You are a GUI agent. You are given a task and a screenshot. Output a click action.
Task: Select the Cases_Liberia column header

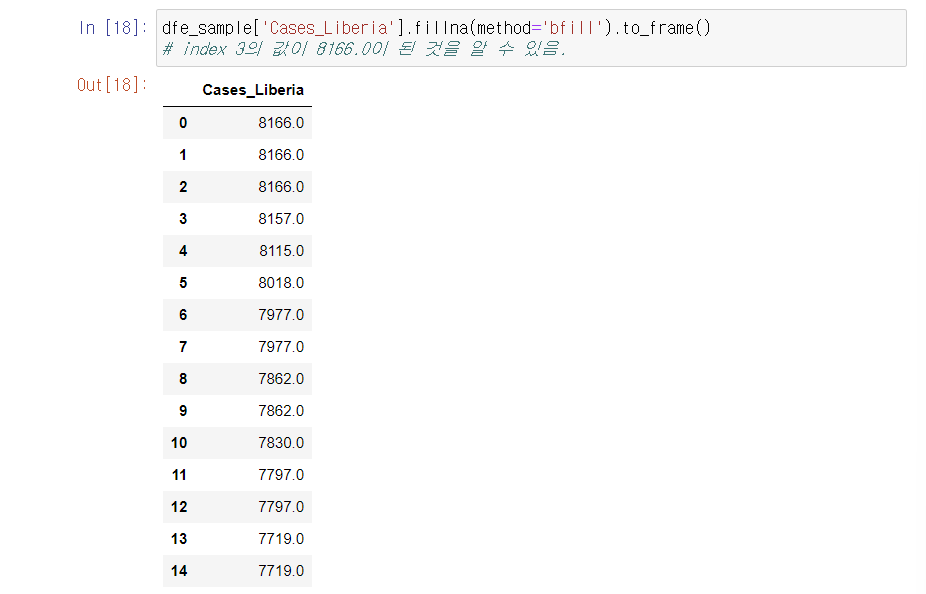[x=253, y=90]
